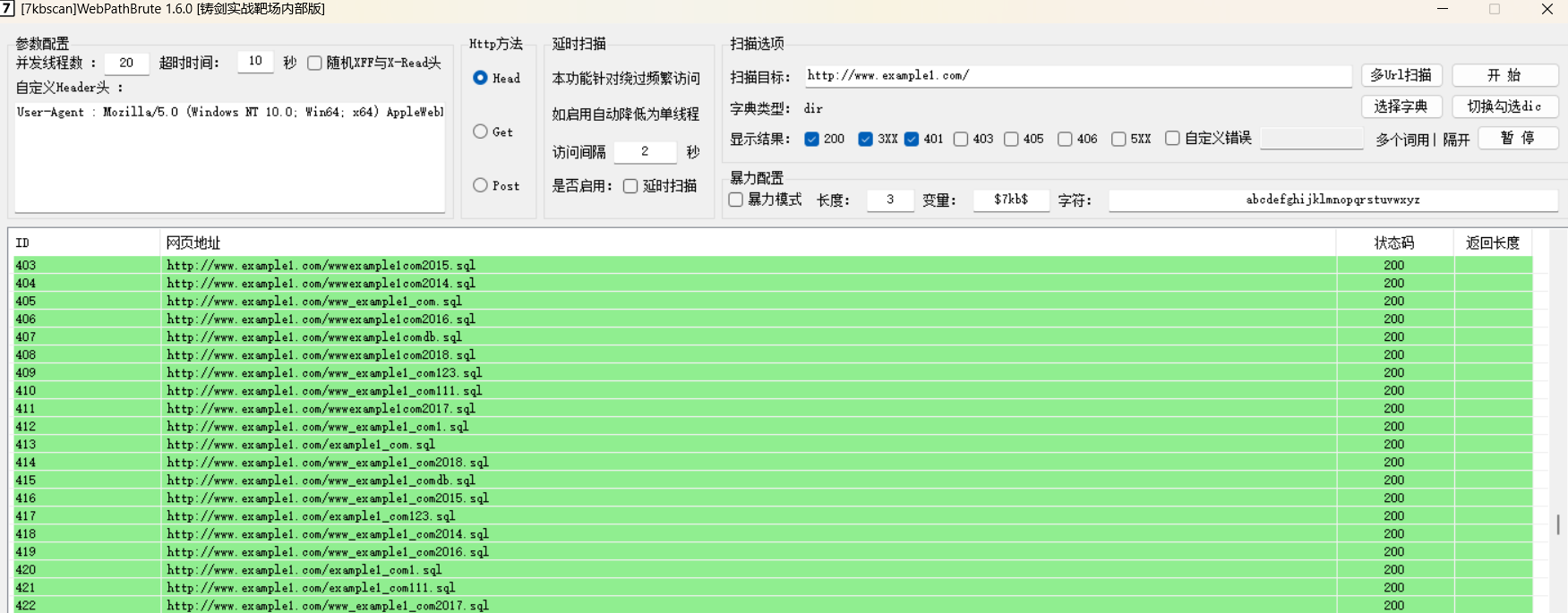Select the Get HTTP method radio button

coord(481,132)
